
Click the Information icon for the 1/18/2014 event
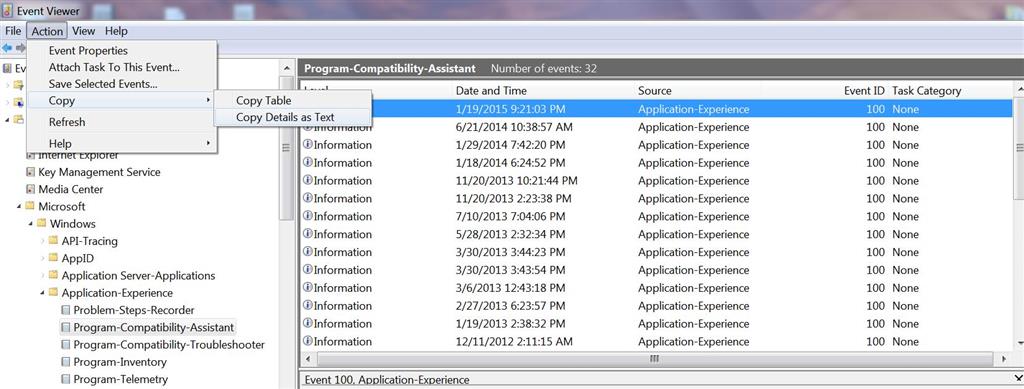tap(308, 163)
